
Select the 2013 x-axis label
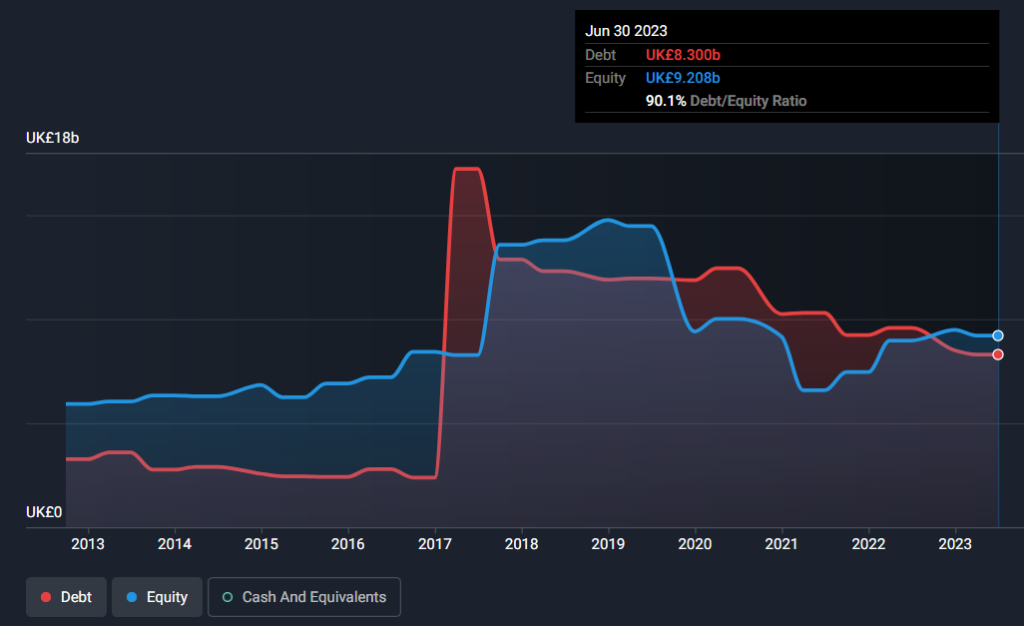(x=88, y=544)
